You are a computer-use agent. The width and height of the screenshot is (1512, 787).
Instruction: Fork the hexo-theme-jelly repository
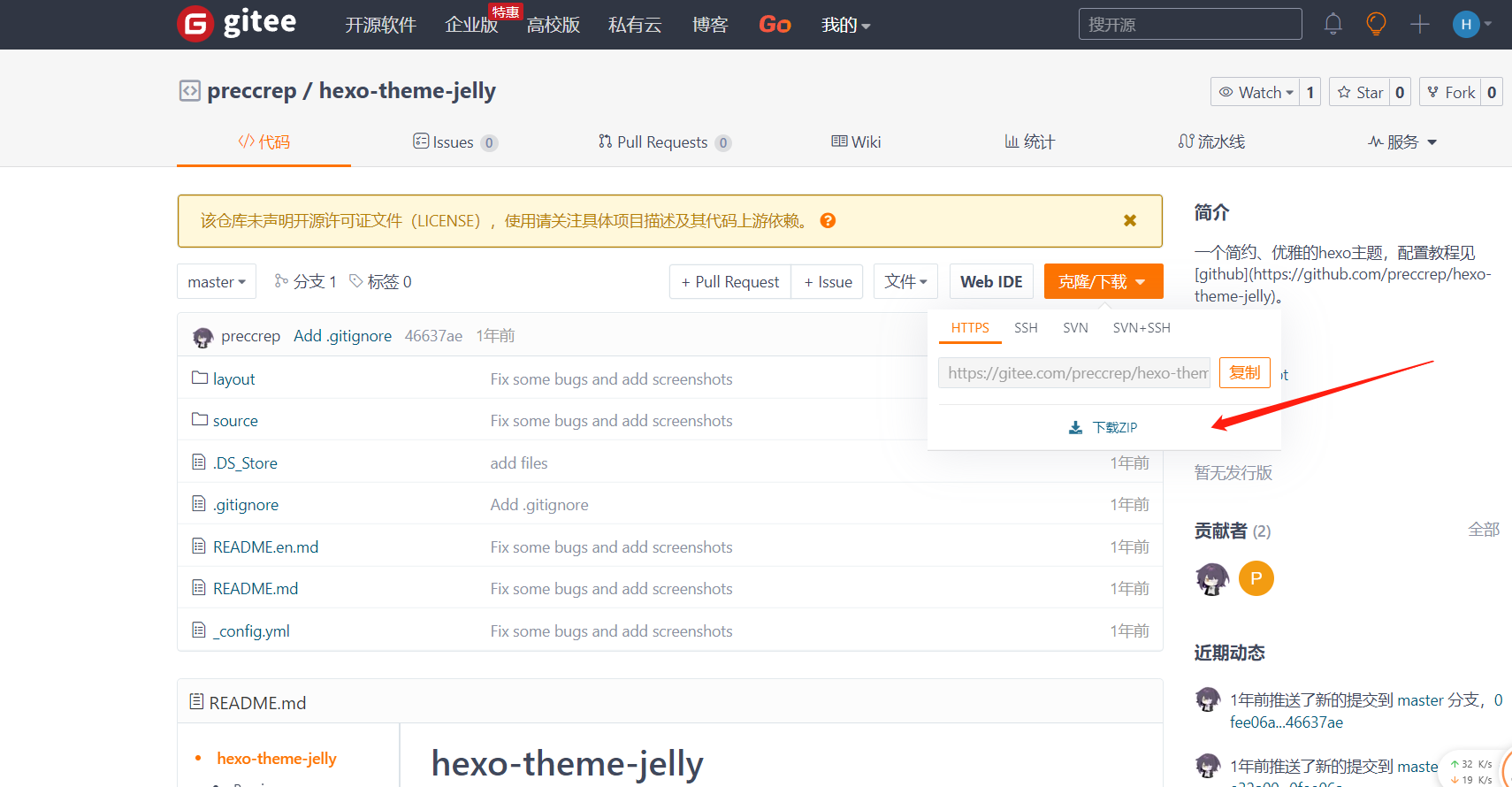click(1451, 92)
